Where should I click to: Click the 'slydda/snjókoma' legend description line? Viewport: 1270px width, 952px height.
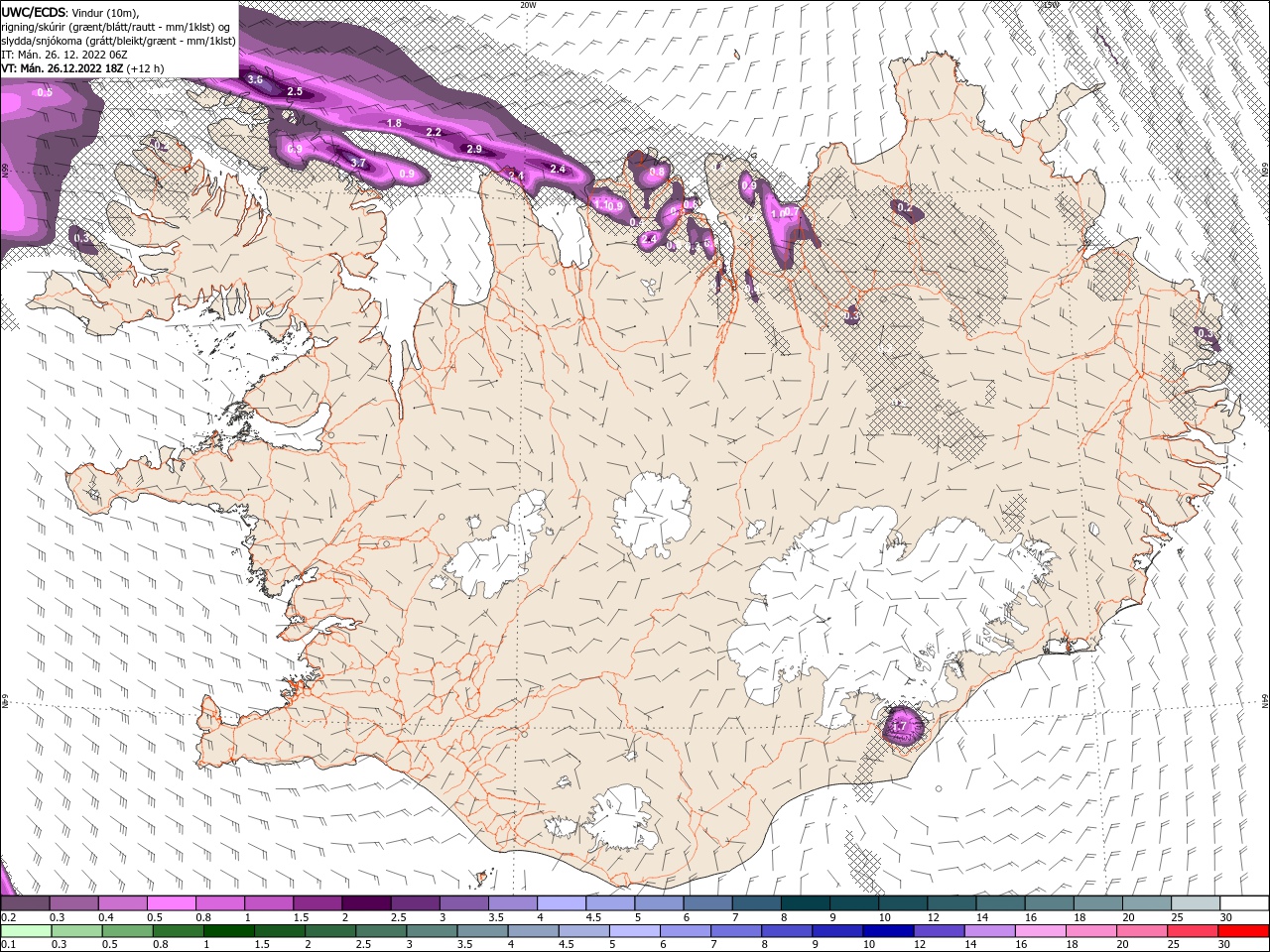(118, 40)
